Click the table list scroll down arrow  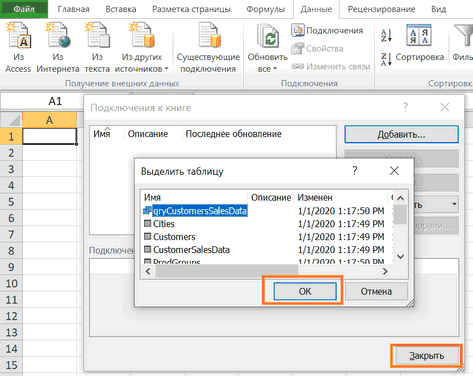(401, 256)
